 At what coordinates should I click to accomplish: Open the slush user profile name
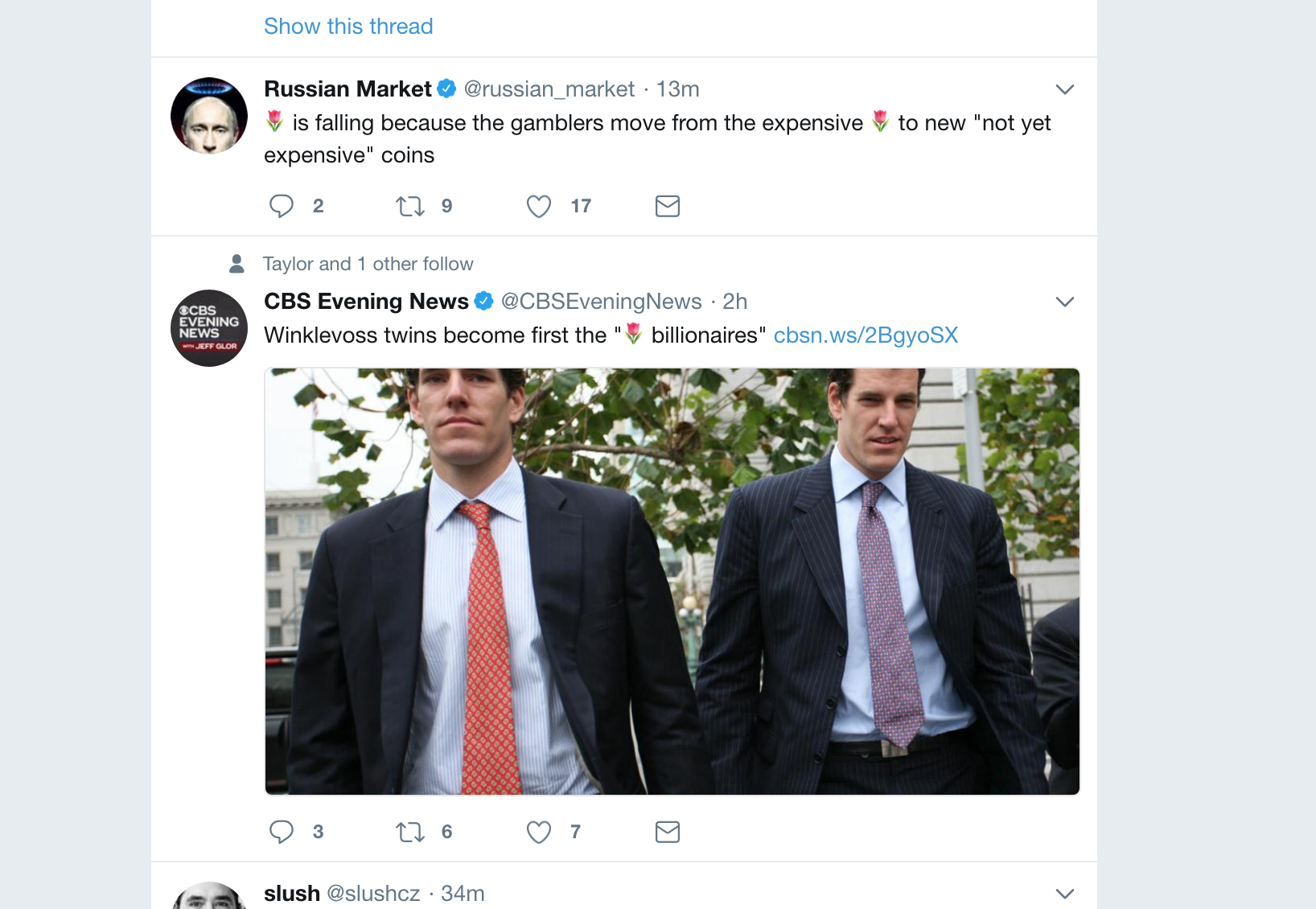click(x=292, y=894)
